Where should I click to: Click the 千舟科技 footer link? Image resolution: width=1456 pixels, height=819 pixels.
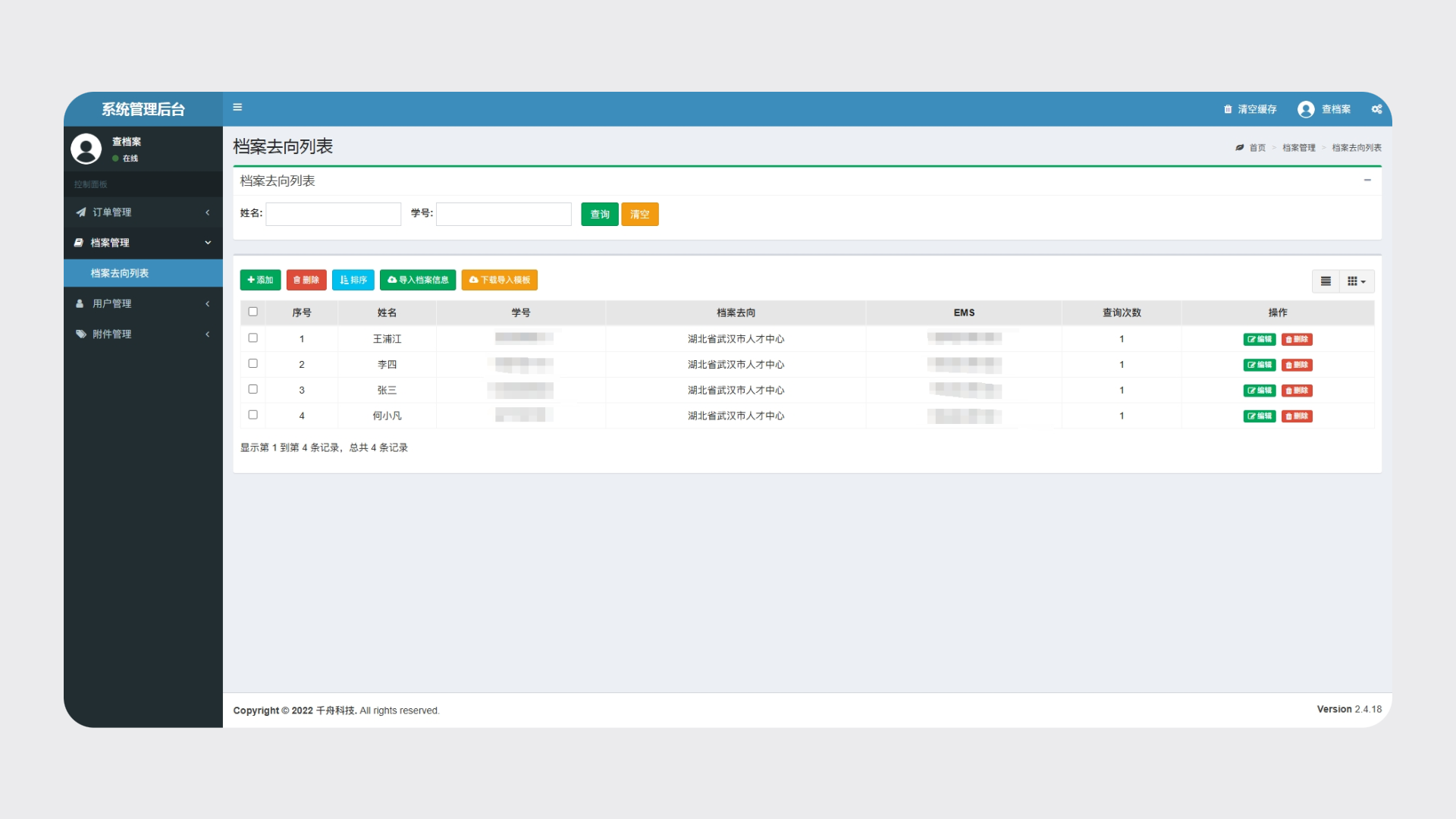[336, 711]
